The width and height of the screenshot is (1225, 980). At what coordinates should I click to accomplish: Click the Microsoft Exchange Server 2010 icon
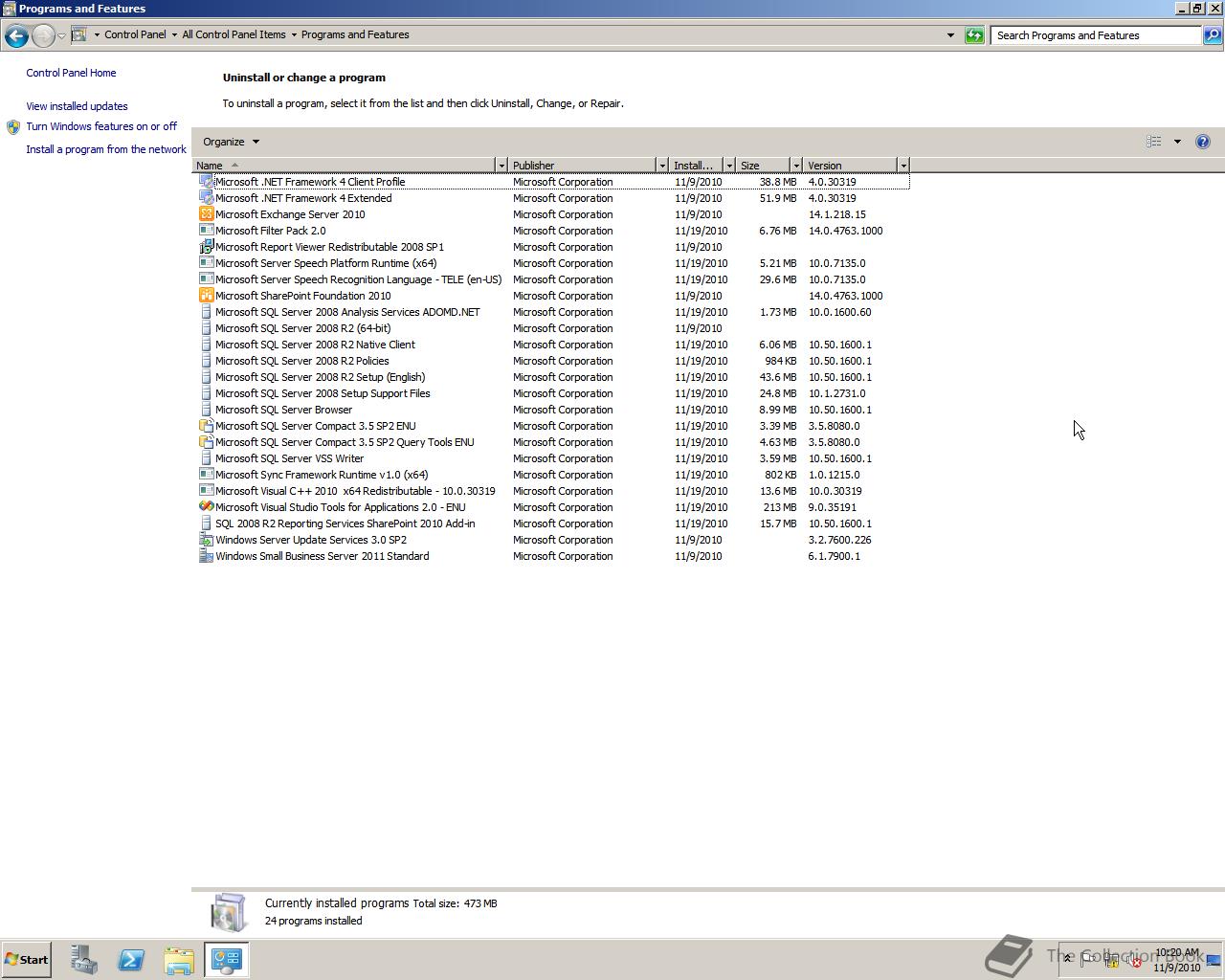(x=206, y=214)
